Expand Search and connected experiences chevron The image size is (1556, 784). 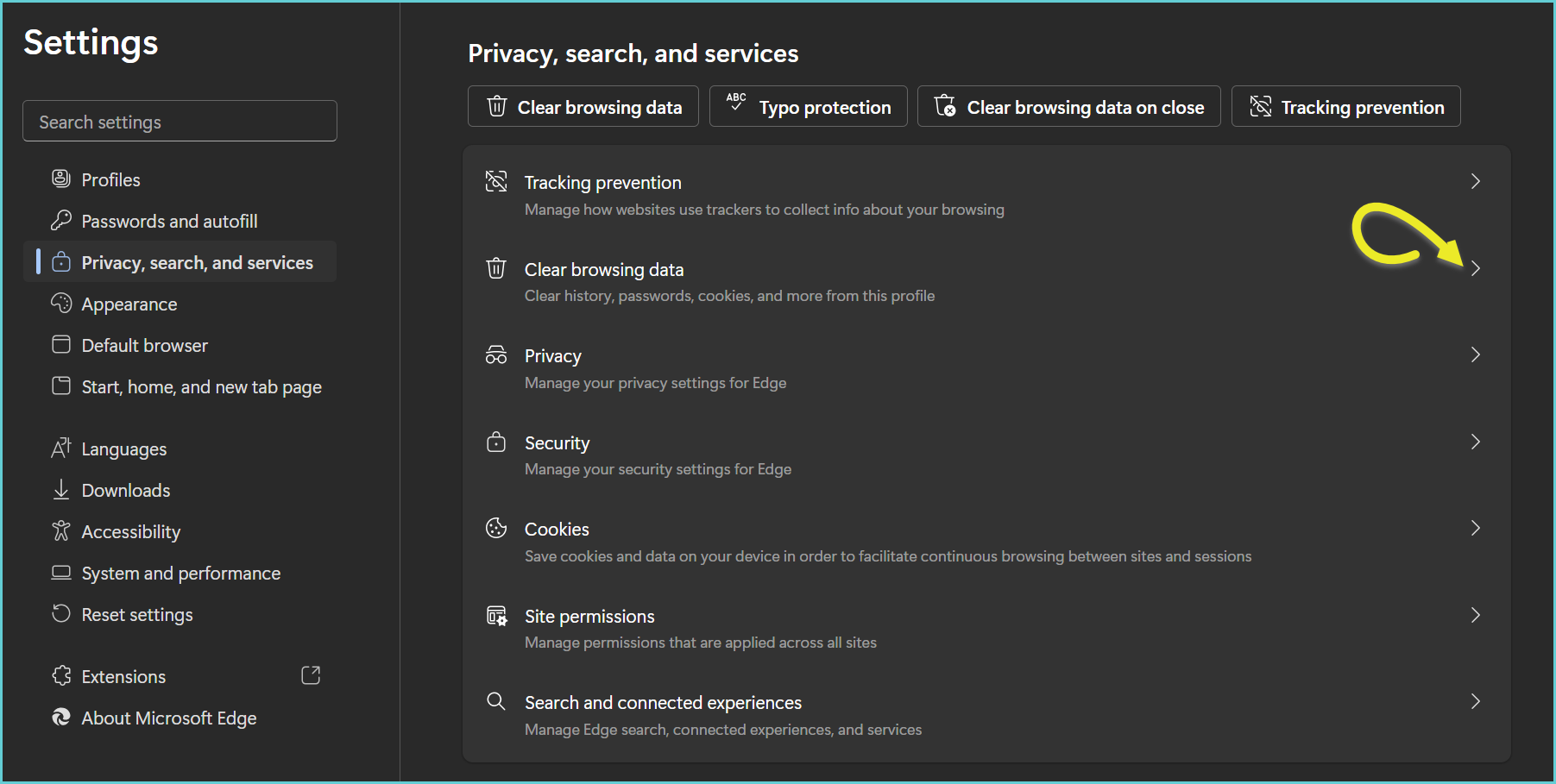1476,701
